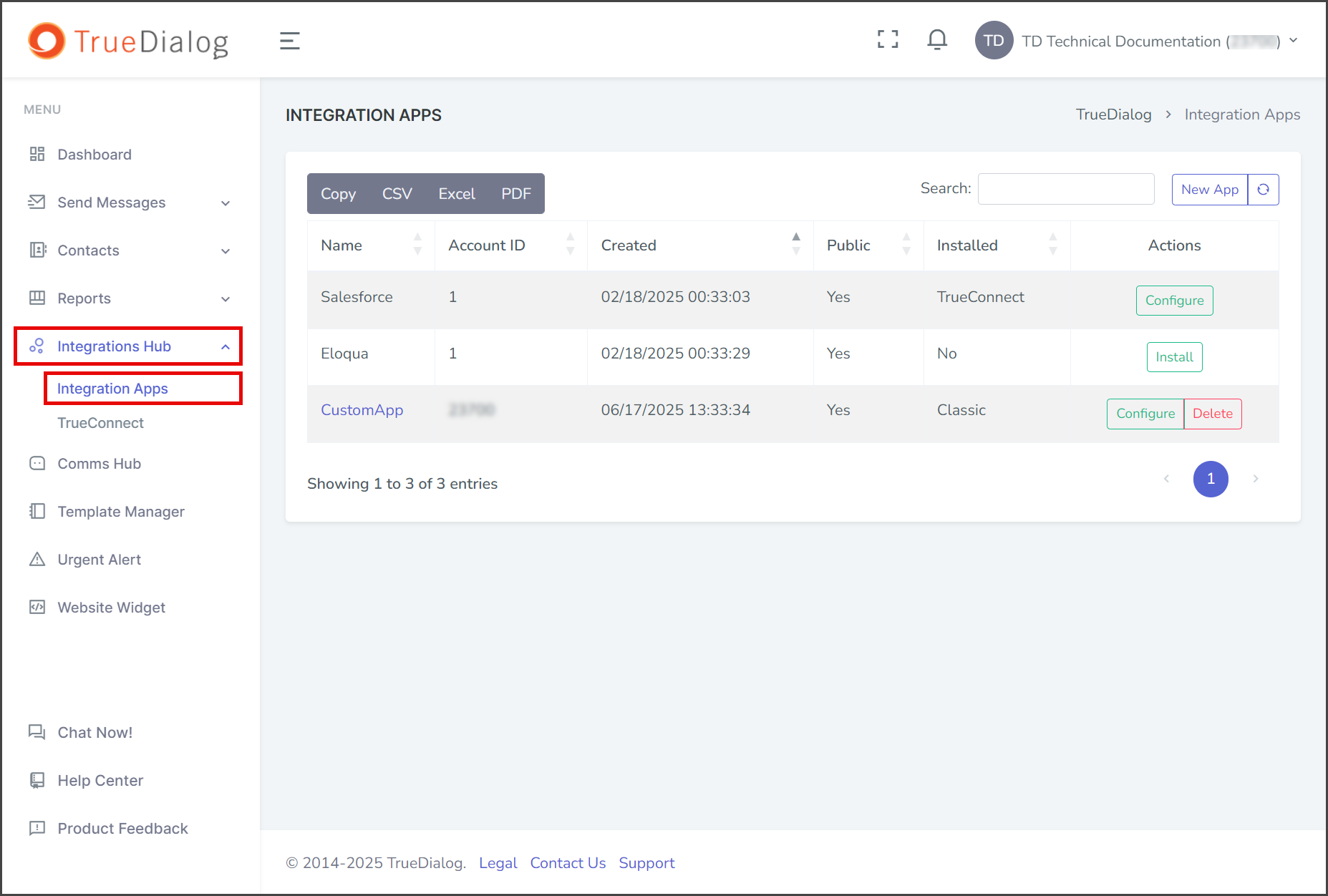This screenshot has width=1328, height=896.
Task: Click the New App button
Action: click(1209, 190)
